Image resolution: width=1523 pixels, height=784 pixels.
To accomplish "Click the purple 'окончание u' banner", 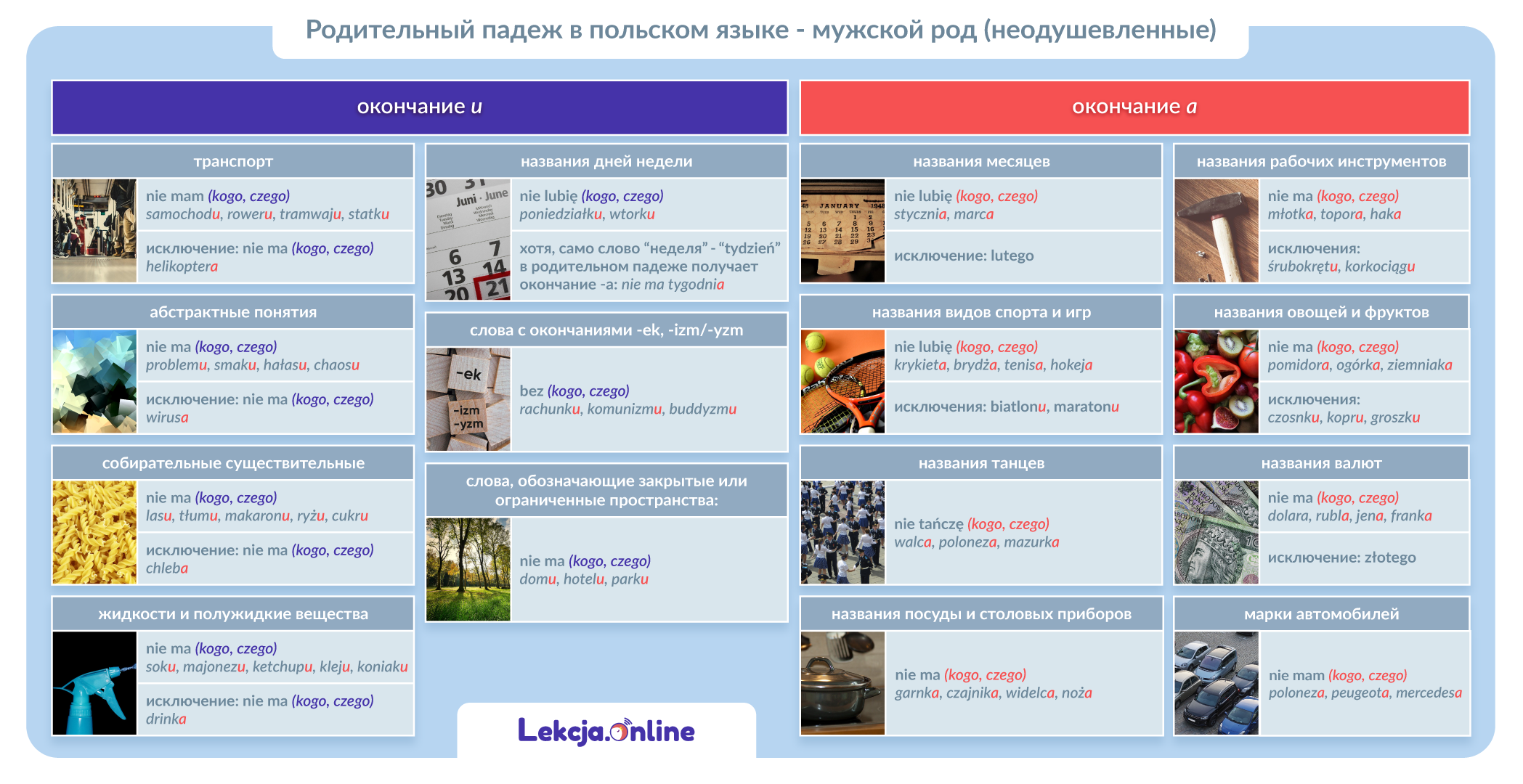I will pos(419,107).
